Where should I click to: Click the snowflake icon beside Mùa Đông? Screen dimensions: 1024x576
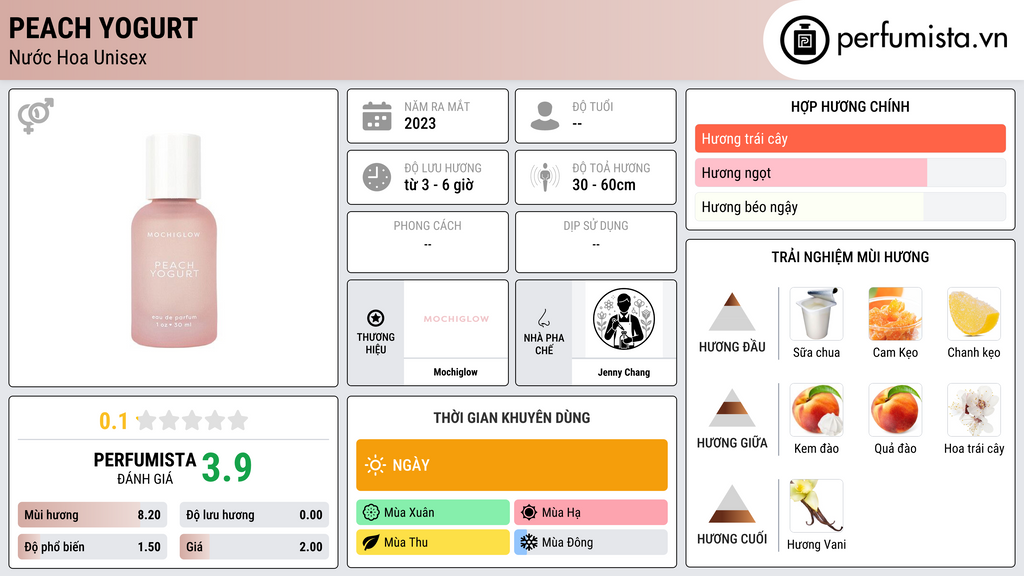click(529, 542)
